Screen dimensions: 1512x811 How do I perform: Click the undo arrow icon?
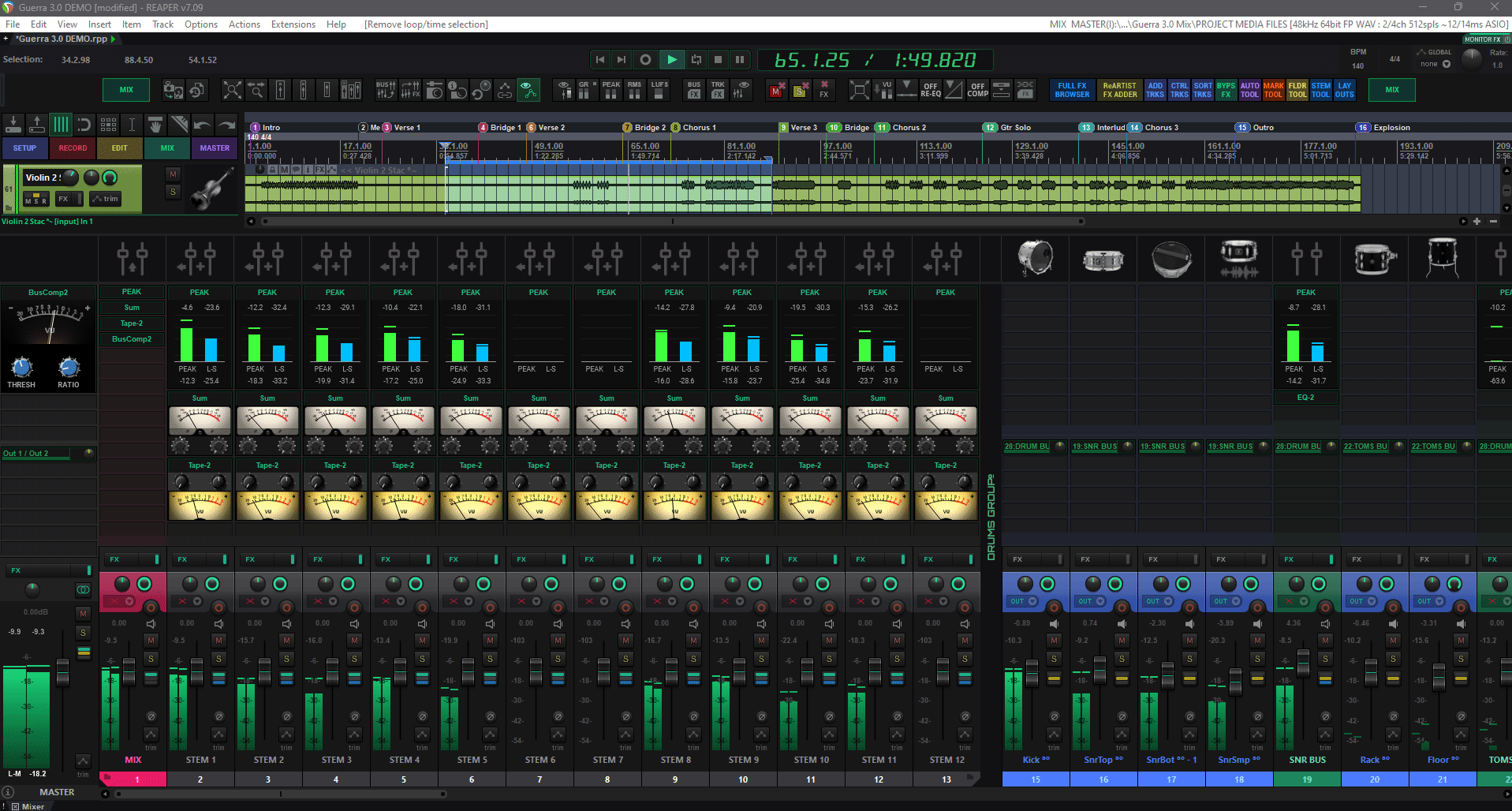tap(203, 125)
